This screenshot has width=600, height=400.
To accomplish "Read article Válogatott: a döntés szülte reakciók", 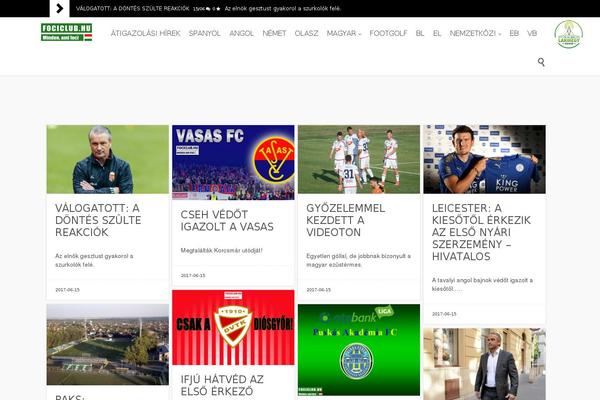I will coord(98,220).
